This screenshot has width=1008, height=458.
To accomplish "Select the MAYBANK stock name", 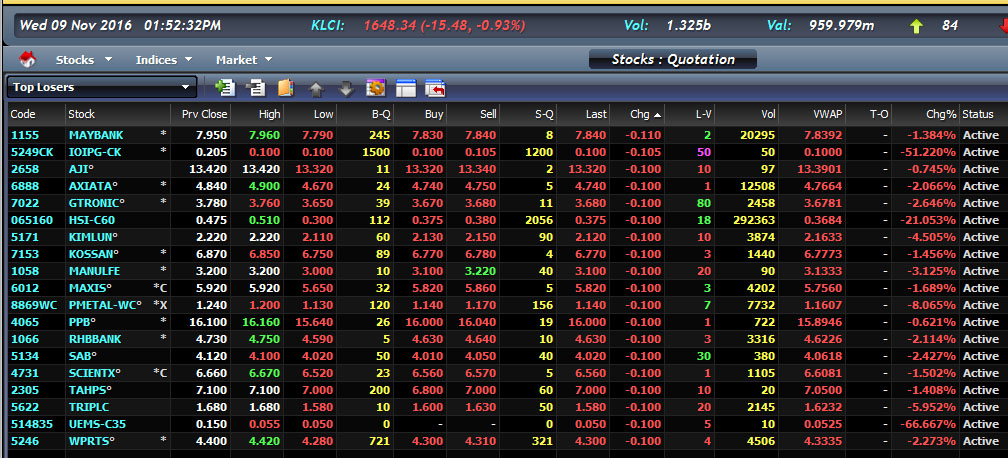I will (96, 135).
